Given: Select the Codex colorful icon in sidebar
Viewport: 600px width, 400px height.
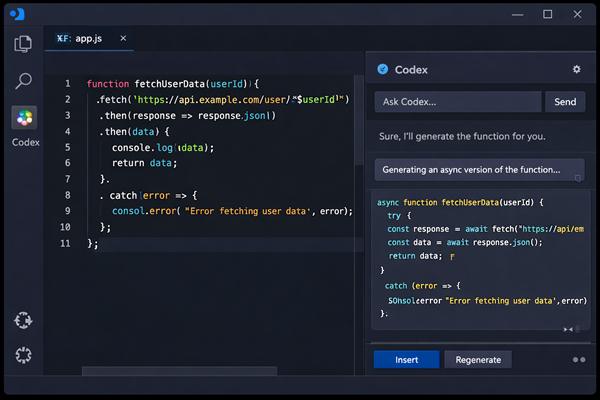Looking at the screenshot, I should [24, 118].
